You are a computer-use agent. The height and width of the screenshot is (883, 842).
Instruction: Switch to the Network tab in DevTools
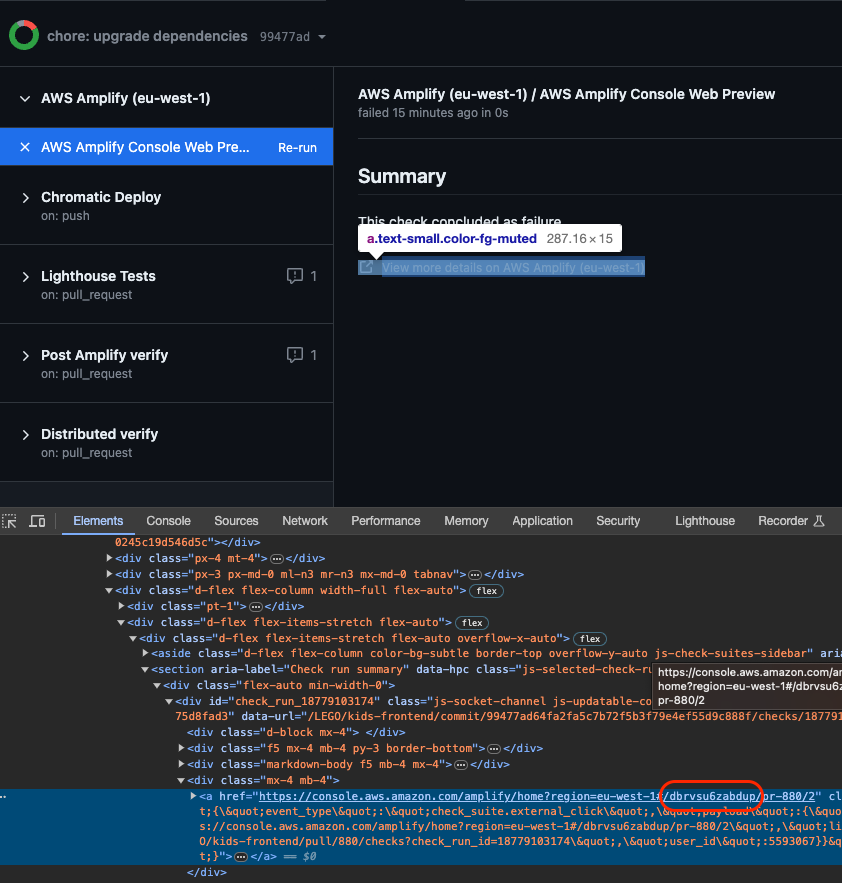click(305, 521)
